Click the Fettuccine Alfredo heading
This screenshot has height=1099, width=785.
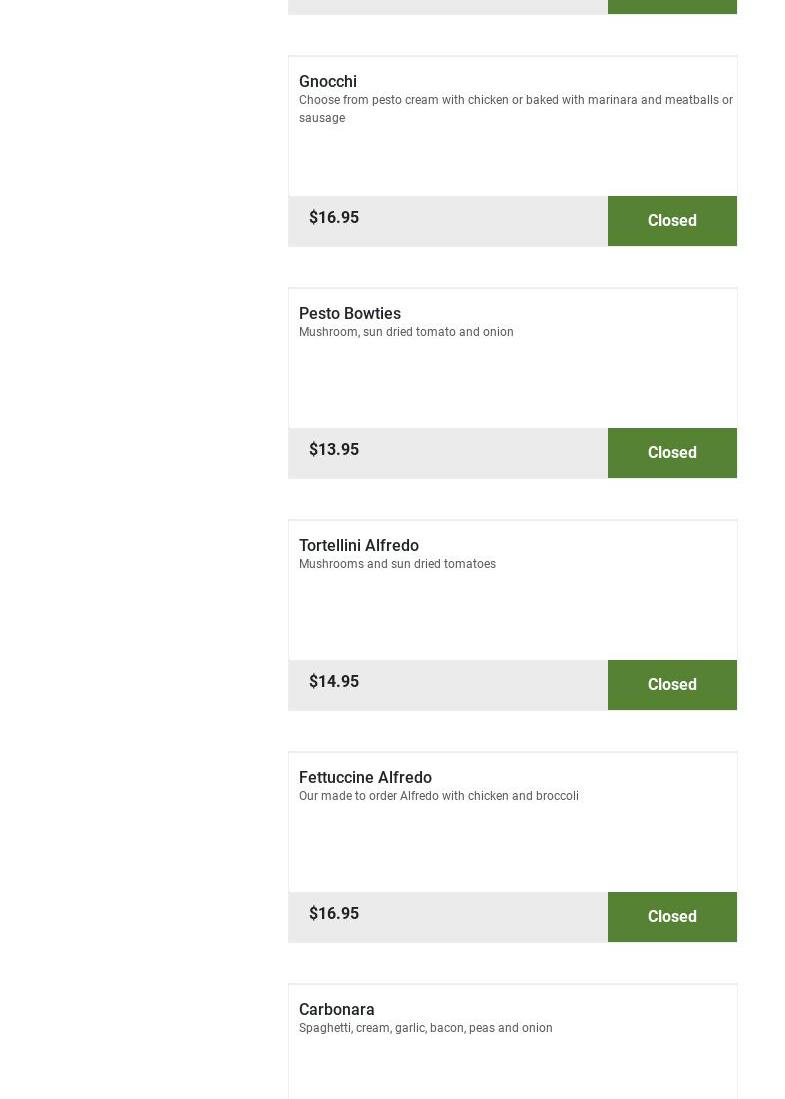[365, 778]
